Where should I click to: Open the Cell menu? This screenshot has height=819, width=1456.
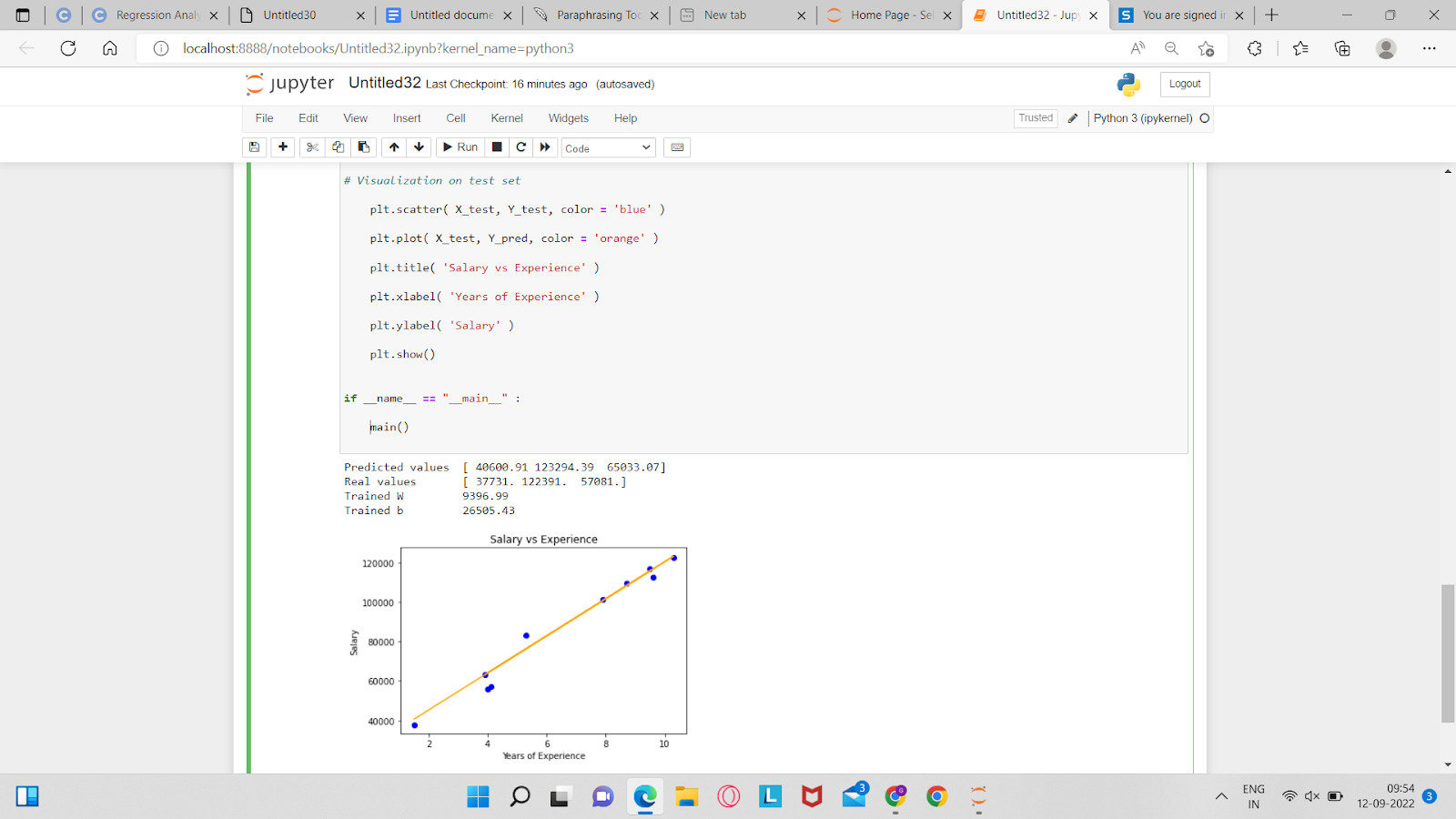[456, 118]
